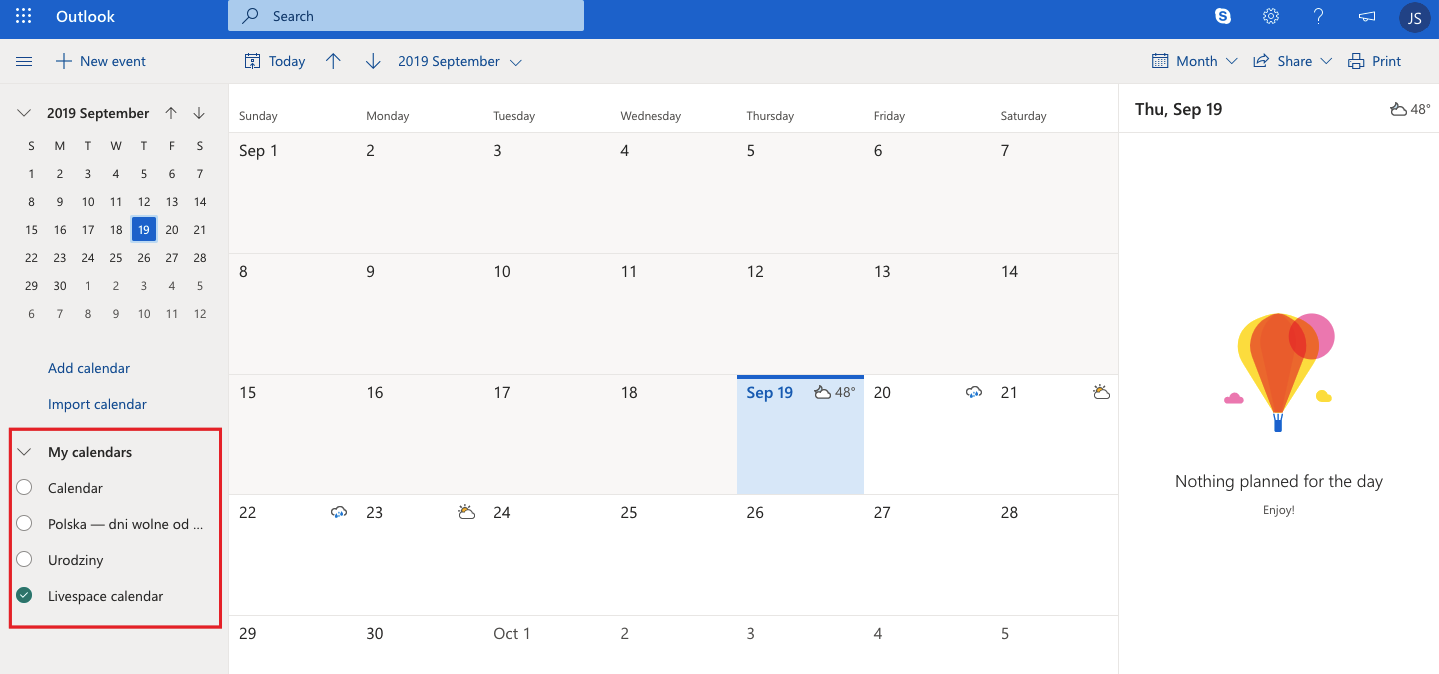Click the Outlook brand title

click(x=85, y=16)
